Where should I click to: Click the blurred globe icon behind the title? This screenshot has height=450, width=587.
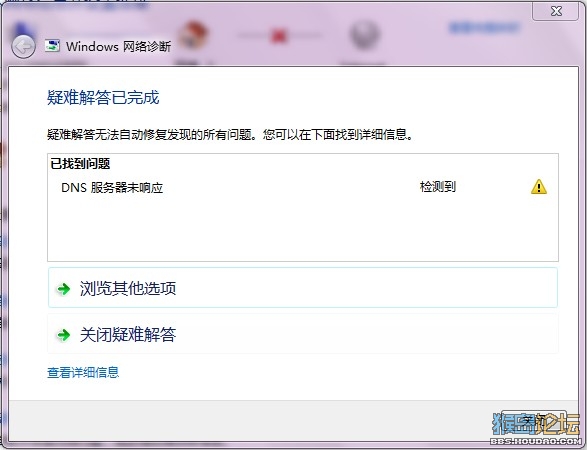click(x=364, y=35)
